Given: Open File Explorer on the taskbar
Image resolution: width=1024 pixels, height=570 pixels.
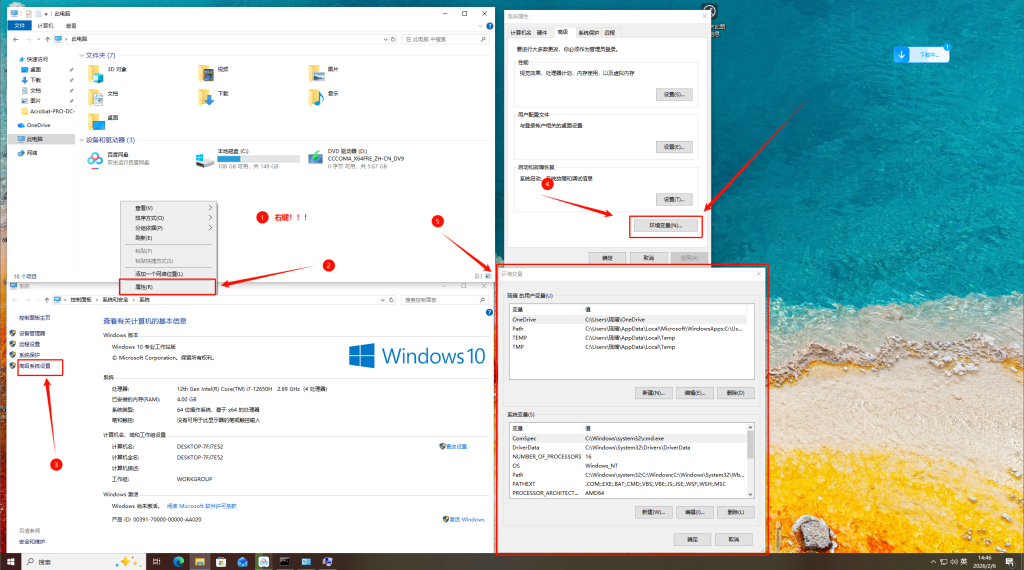Looking at the screenshot, I should [x=200, y=562].
